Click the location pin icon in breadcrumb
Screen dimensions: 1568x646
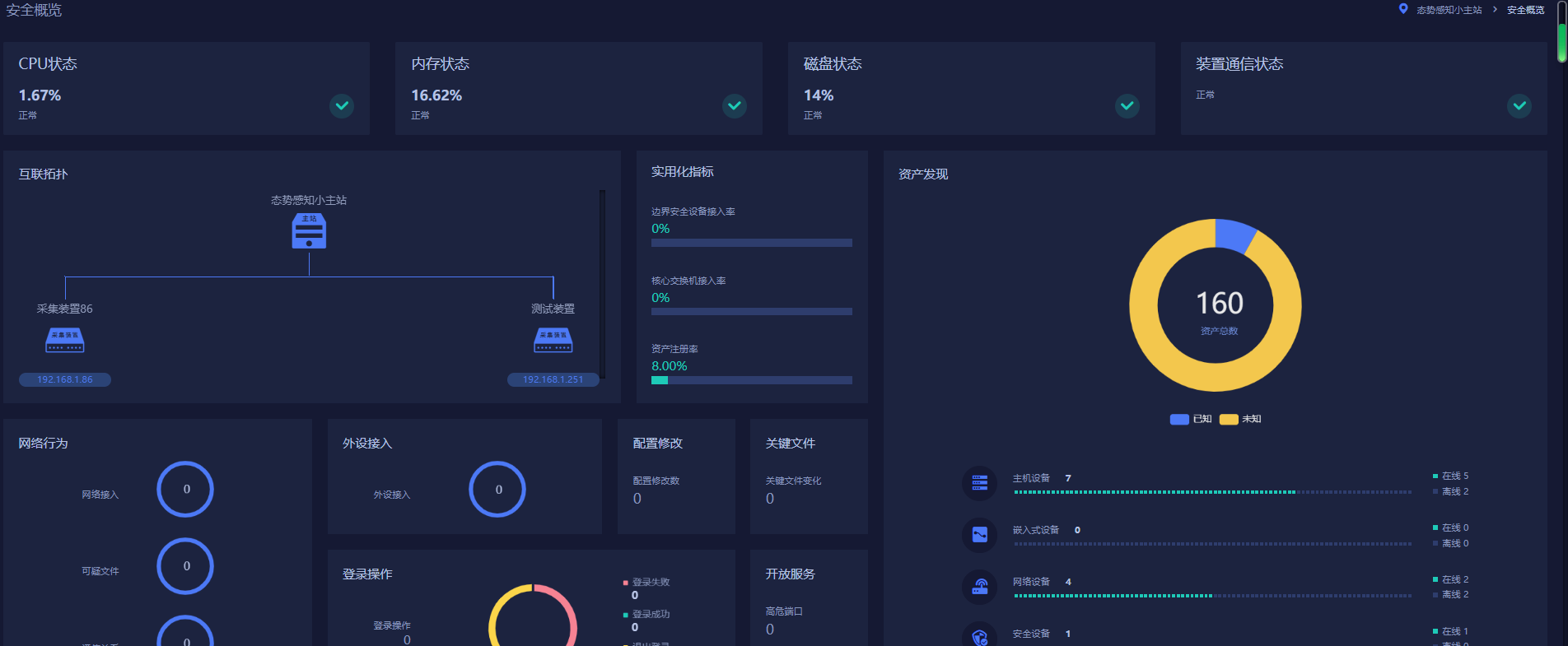click(1403, 9)
